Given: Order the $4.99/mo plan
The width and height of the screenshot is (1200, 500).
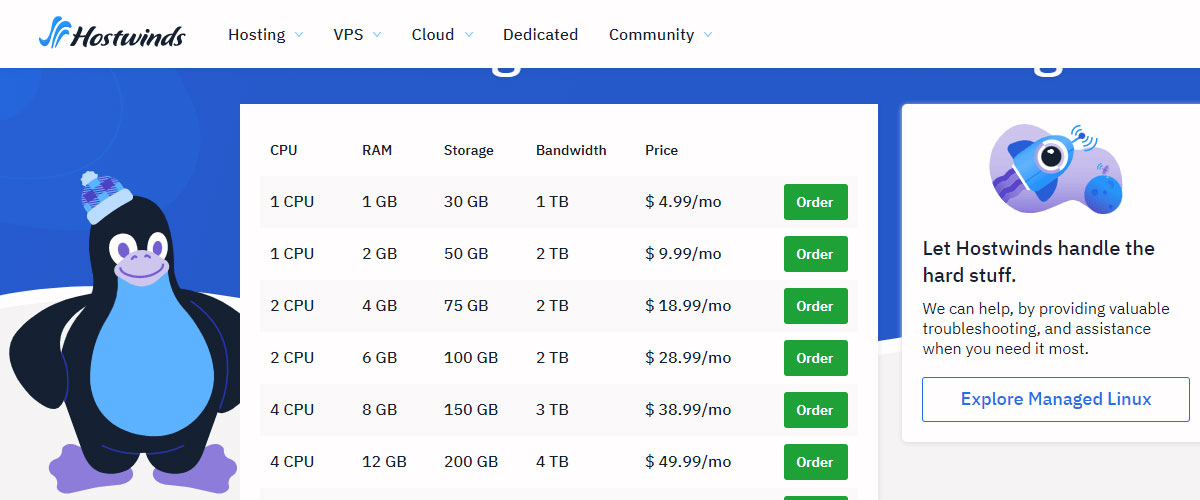Looking at the screenshot, I should tap(815, 202).
